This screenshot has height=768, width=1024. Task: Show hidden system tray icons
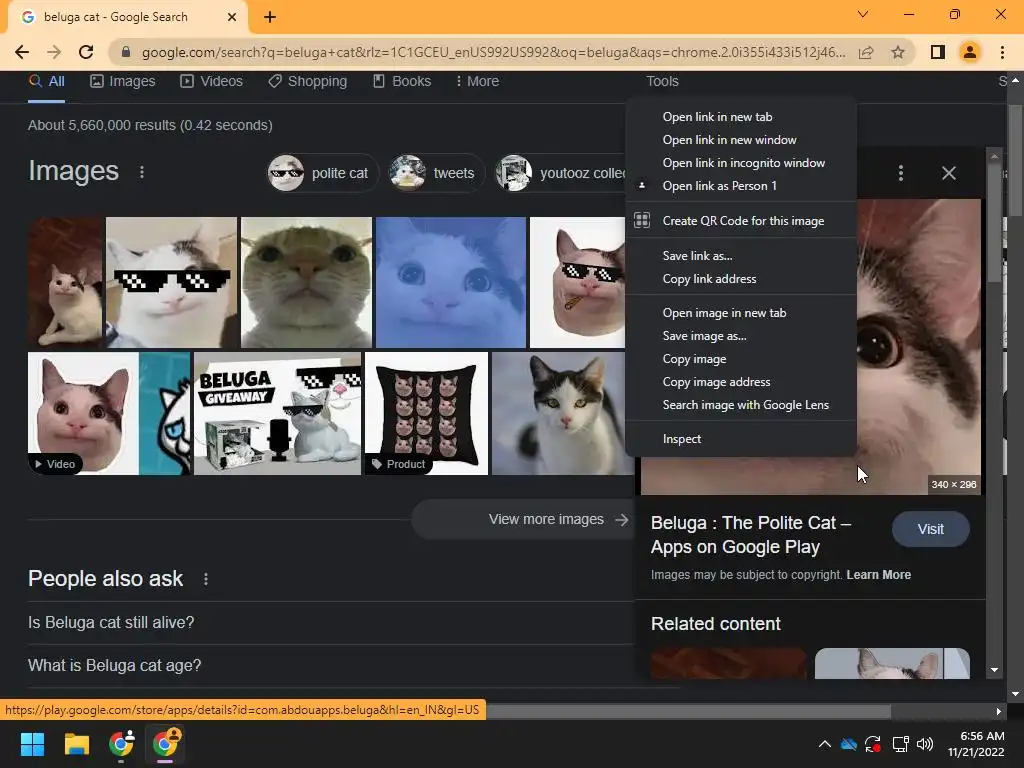825,744
